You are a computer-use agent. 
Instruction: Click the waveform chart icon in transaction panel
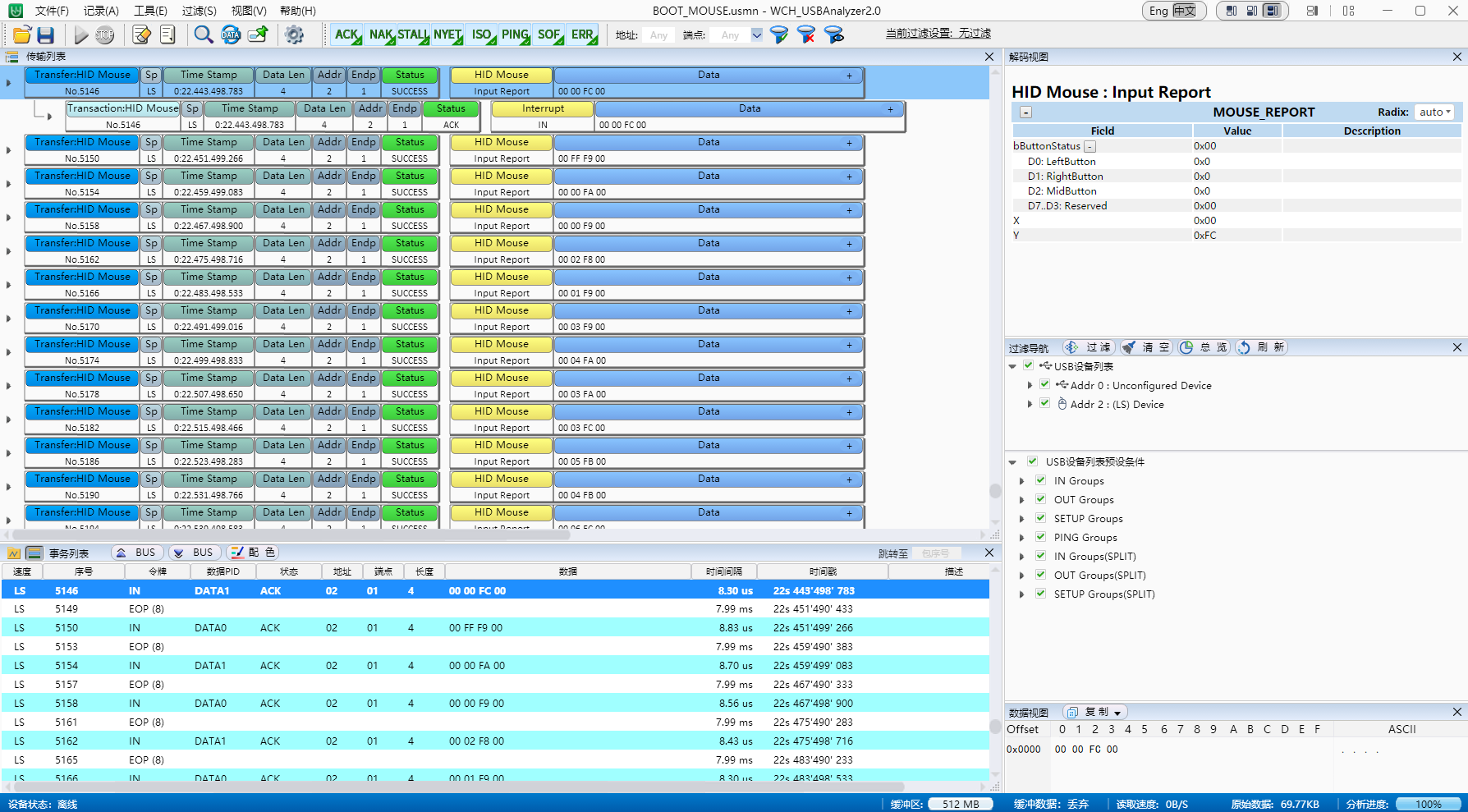[14, 553]
